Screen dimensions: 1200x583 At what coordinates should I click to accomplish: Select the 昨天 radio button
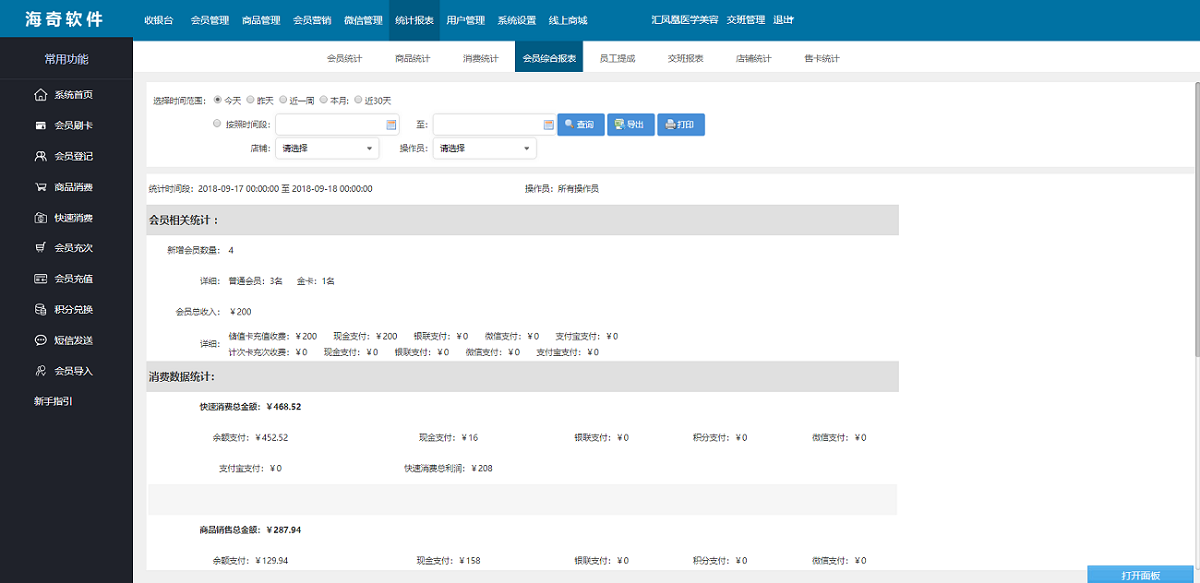250,100
